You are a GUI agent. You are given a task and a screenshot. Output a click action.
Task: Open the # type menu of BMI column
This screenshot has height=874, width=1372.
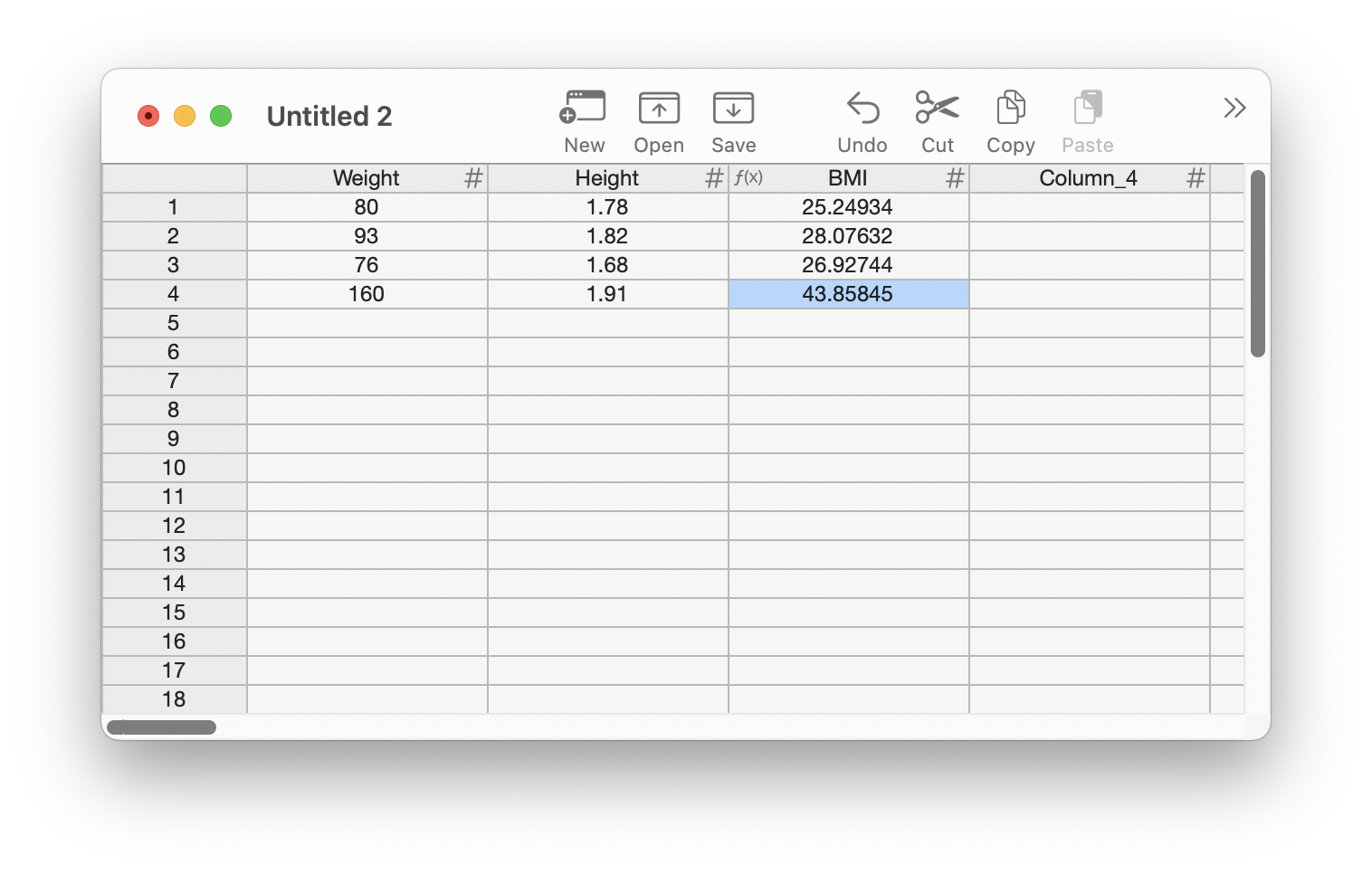point(955,178)
